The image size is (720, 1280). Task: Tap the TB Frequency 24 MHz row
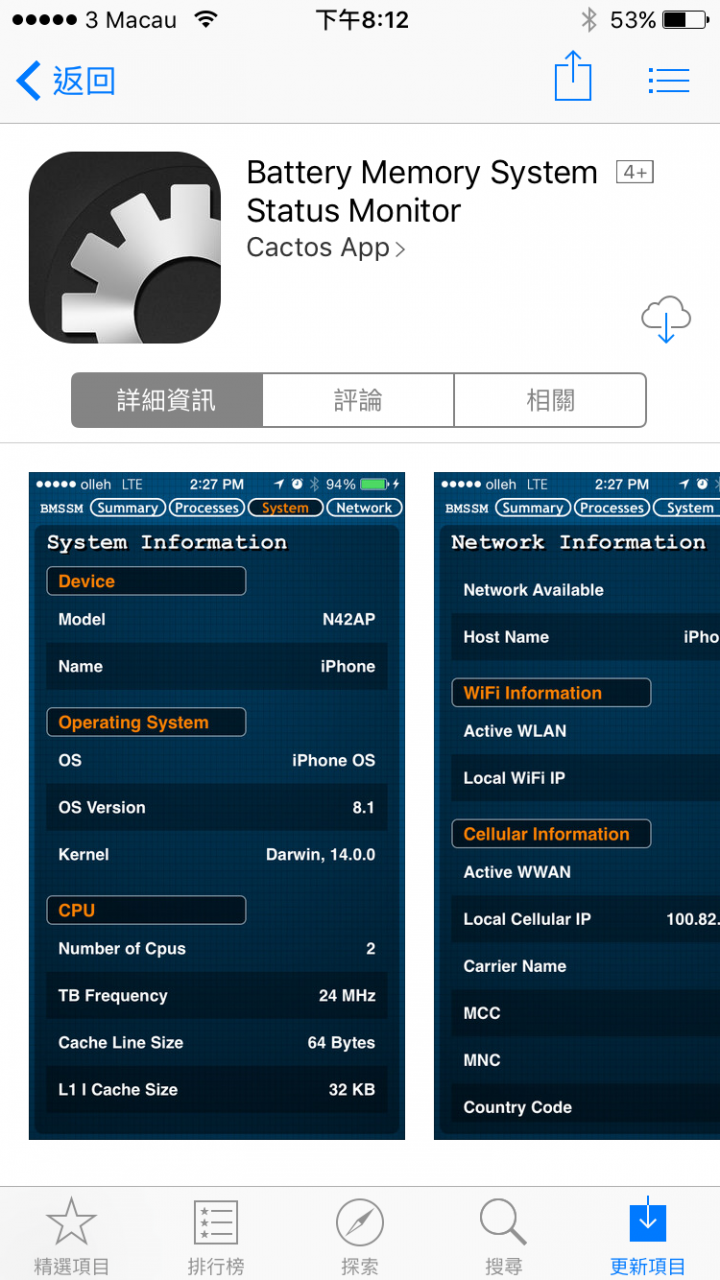[x=217, y=995]
